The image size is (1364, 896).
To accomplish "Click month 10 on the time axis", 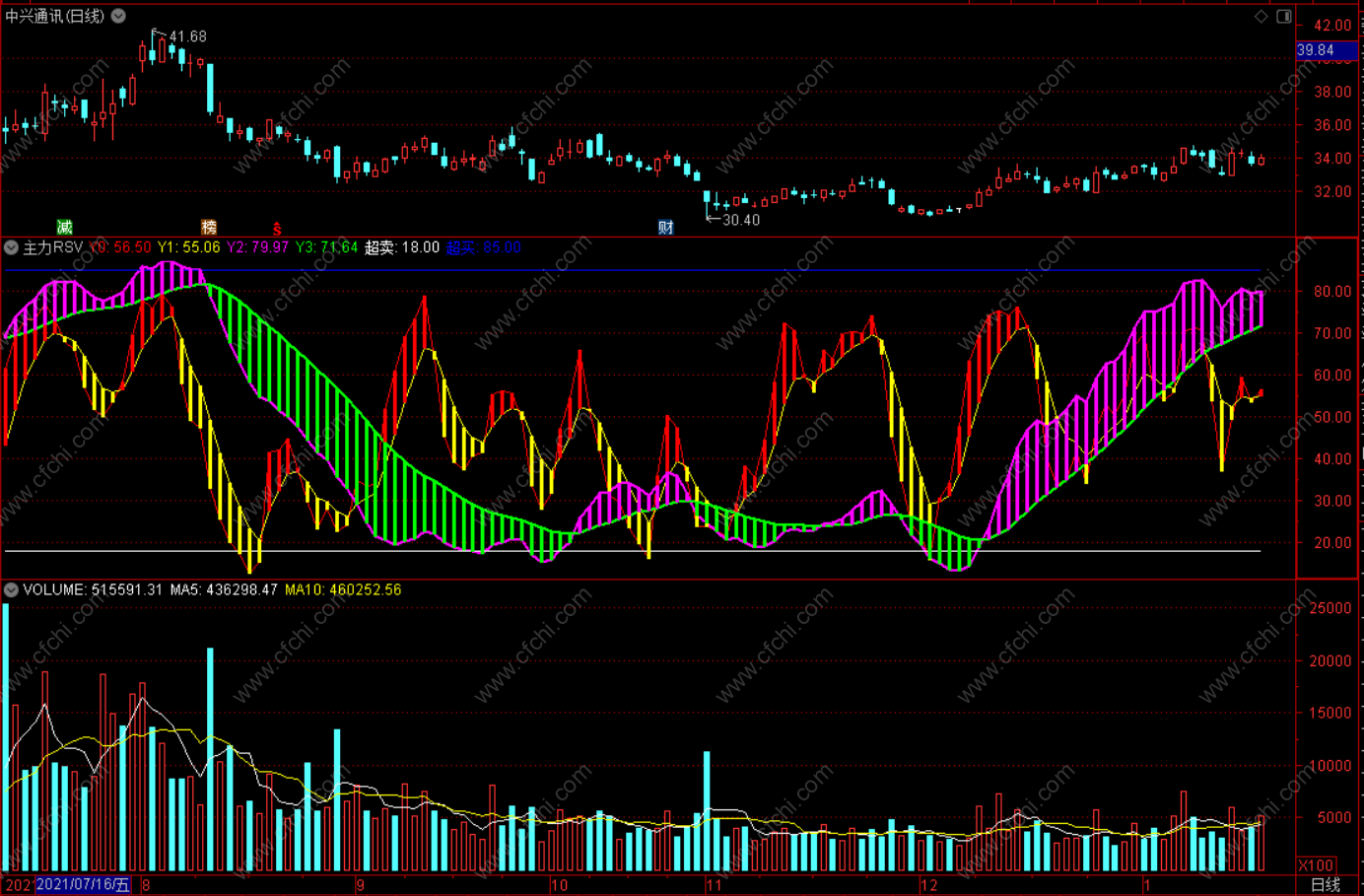I will point(560,885).
